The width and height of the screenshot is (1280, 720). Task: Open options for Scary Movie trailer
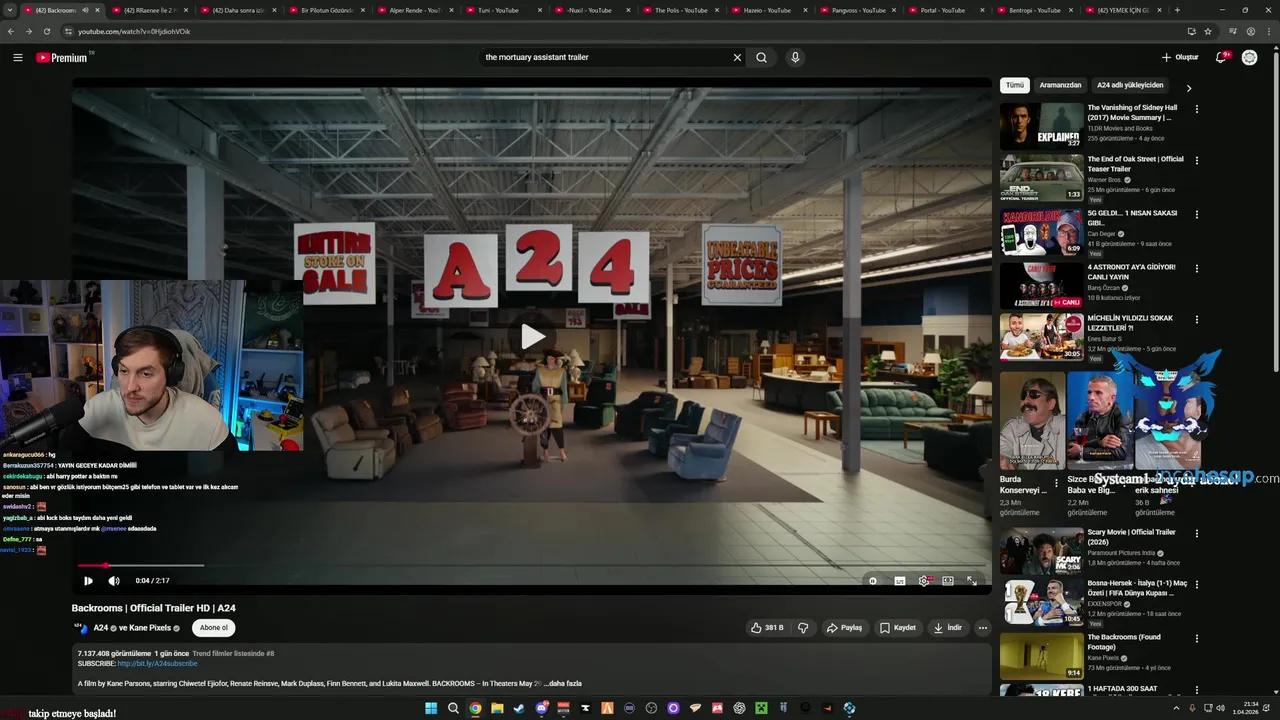click(x=1196, y=533)
